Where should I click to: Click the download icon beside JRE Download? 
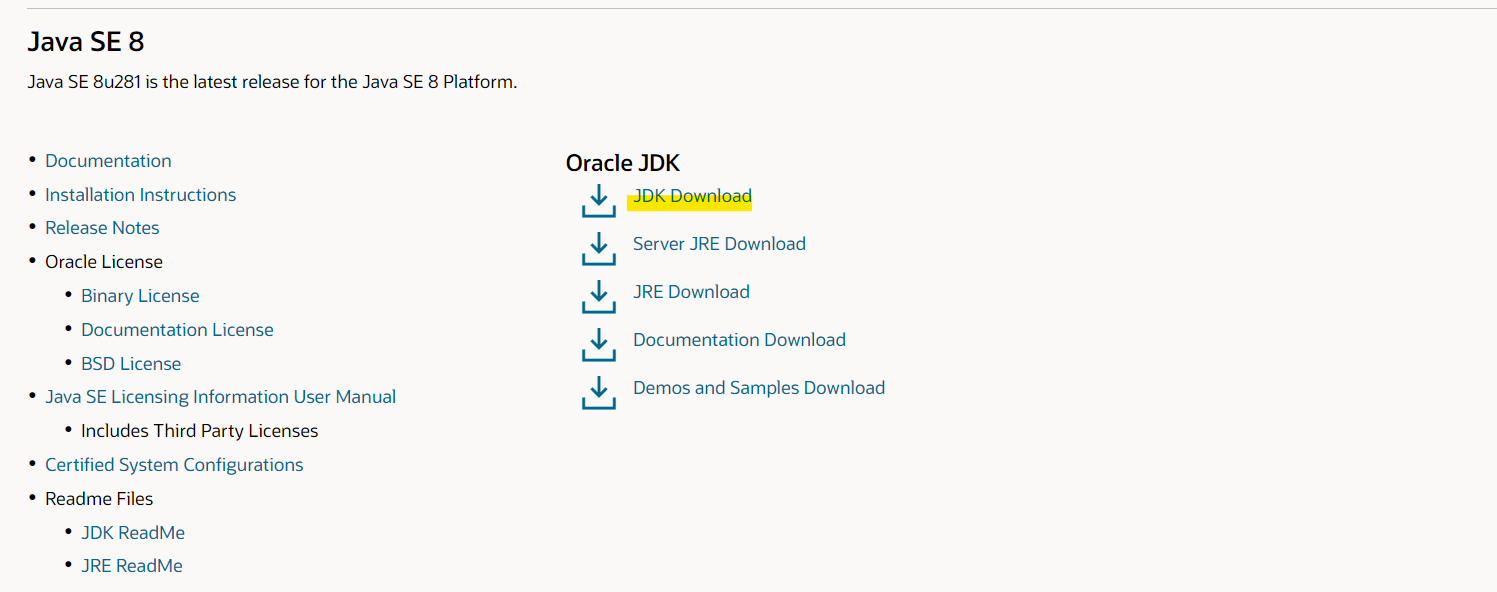click(598, 296)
